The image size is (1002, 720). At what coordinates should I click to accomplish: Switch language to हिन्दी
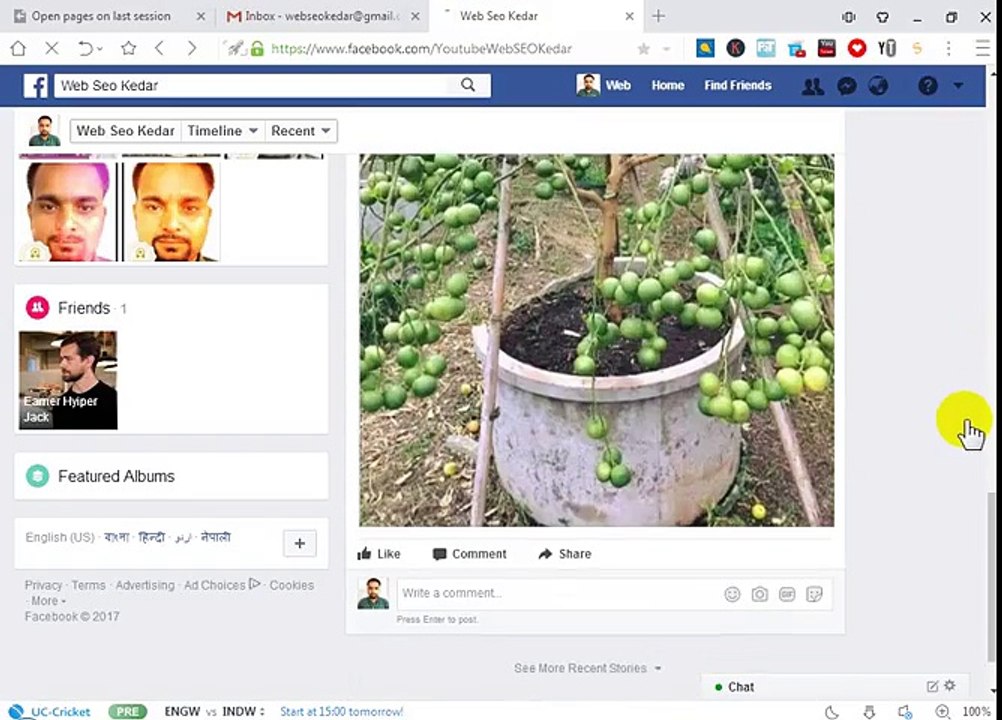click(151, 537)
